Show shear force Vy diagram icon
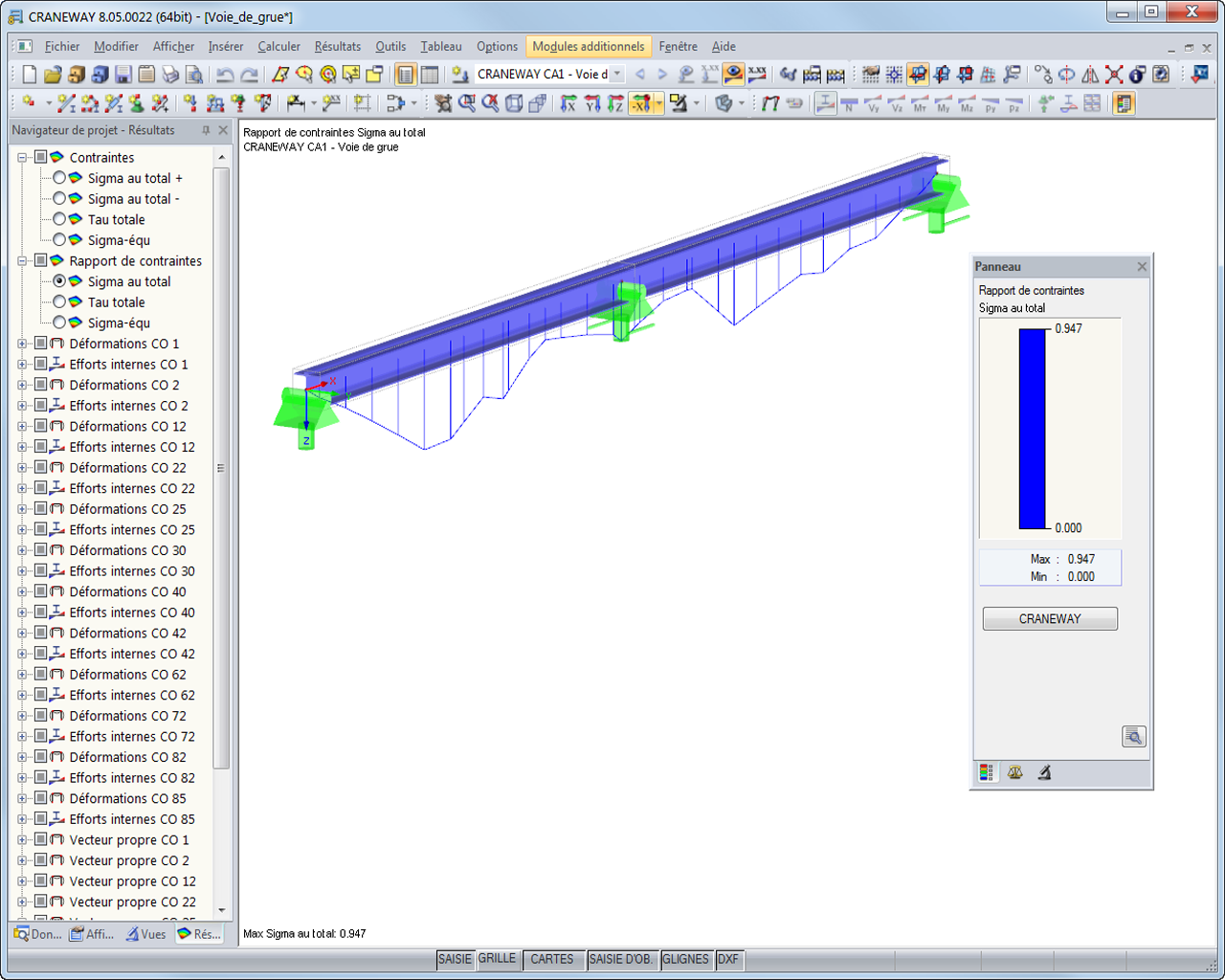1225x980 pixels. pyautogui.click(x=873, y=103)
